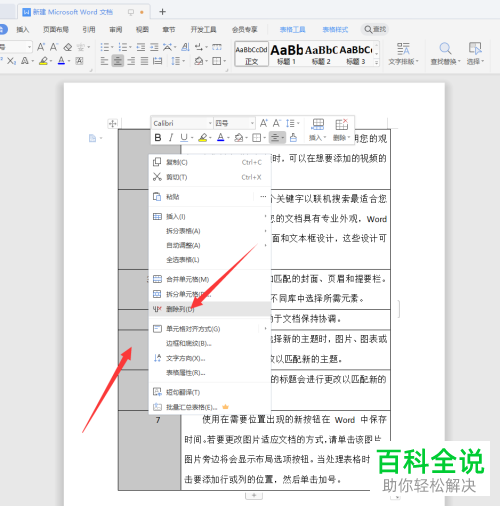Open more paste options ellipsis
500x506 pixels.
tap(263, 197)
